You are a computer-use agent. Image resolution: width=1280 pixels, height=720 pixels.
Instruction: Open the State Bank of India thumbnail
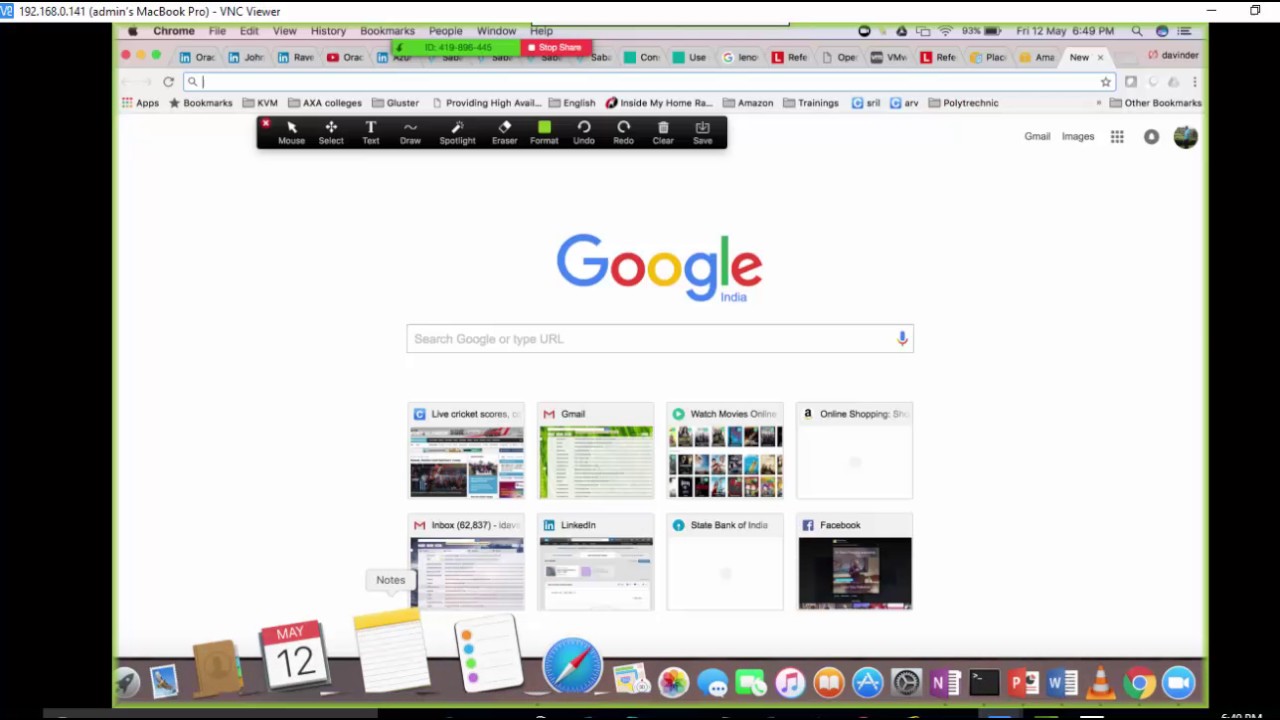click(x=725, y=562)
